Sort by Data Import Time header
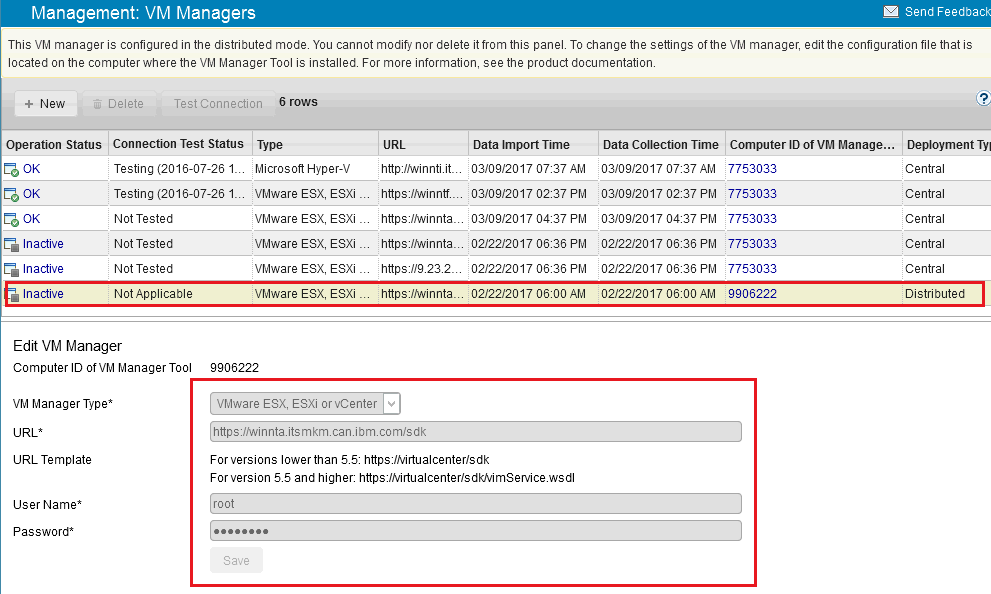 [x=533, y=145]
